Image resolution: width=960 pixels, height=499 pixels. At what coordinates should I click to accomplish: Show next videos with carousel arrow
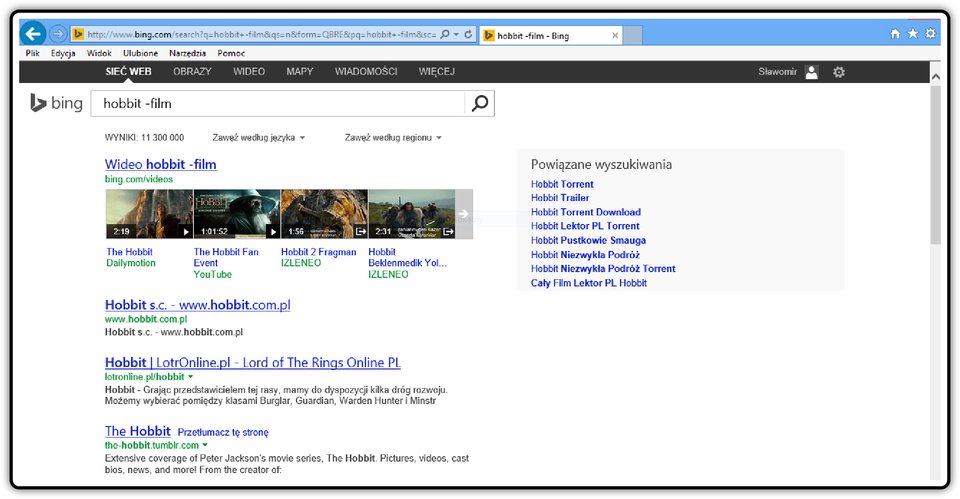tap(464, 214)
